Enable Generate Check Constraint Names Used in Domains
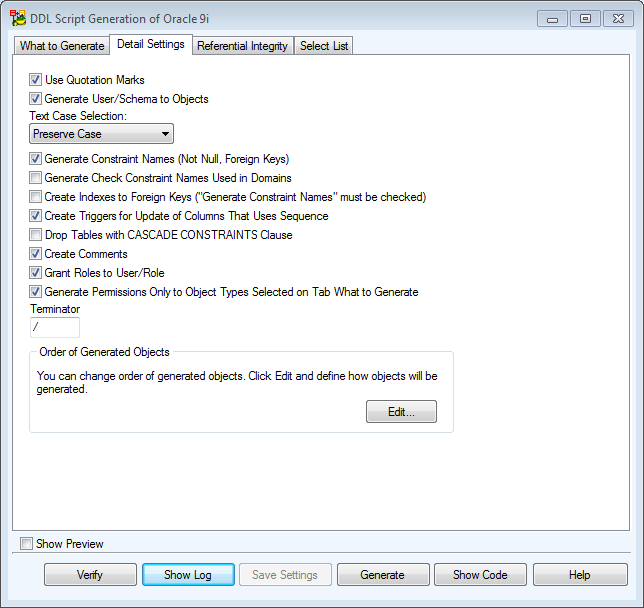644x608 pixels. 35,177
